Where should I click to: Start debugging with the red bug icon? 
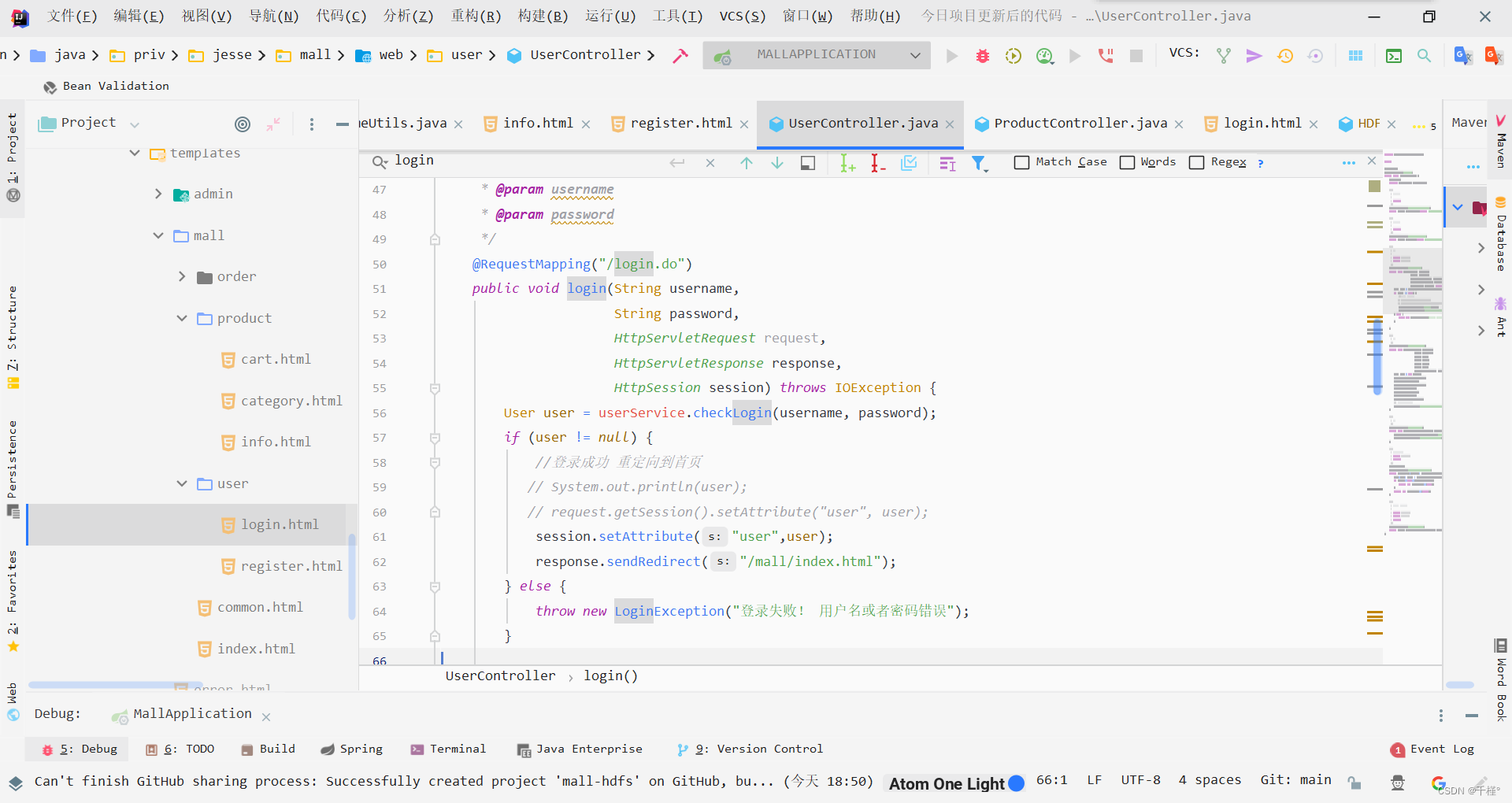(x=983, y=56)
